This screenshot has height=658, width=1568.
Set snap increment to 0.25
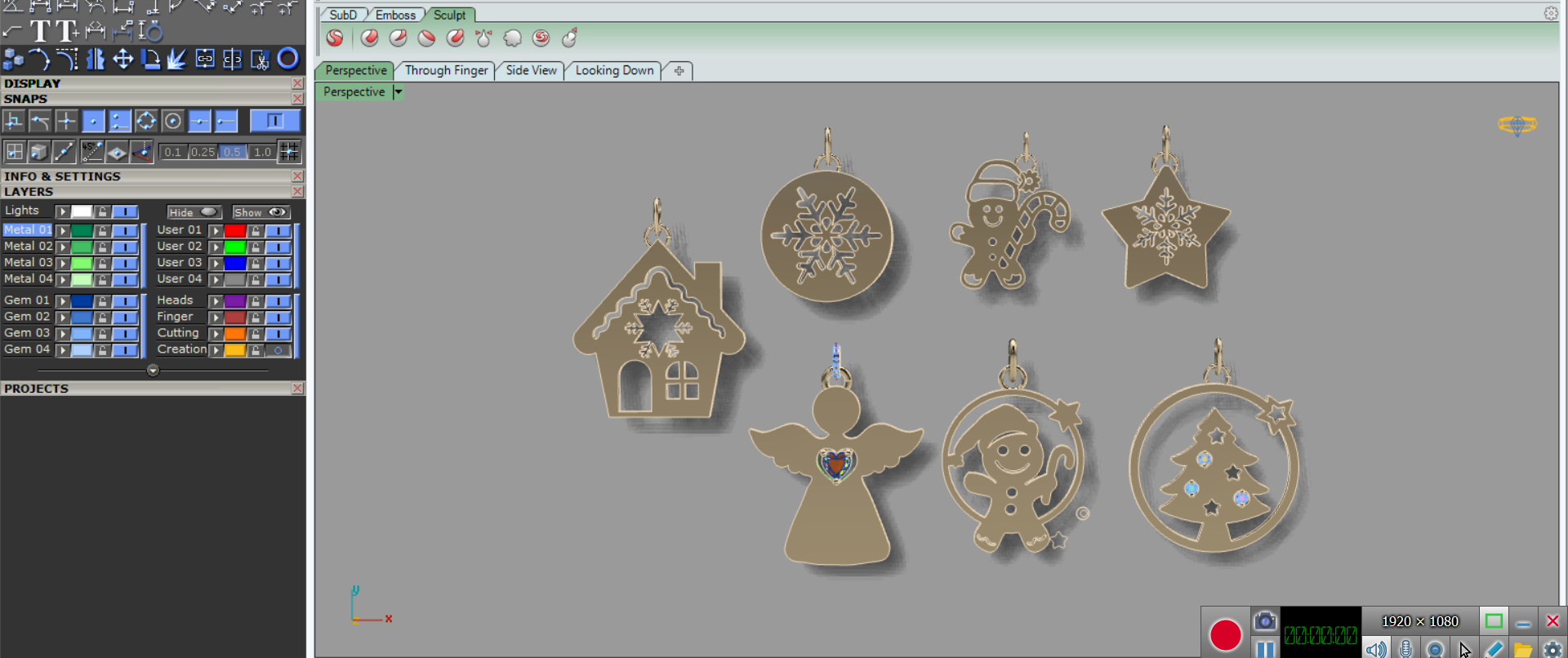[203, 152]
